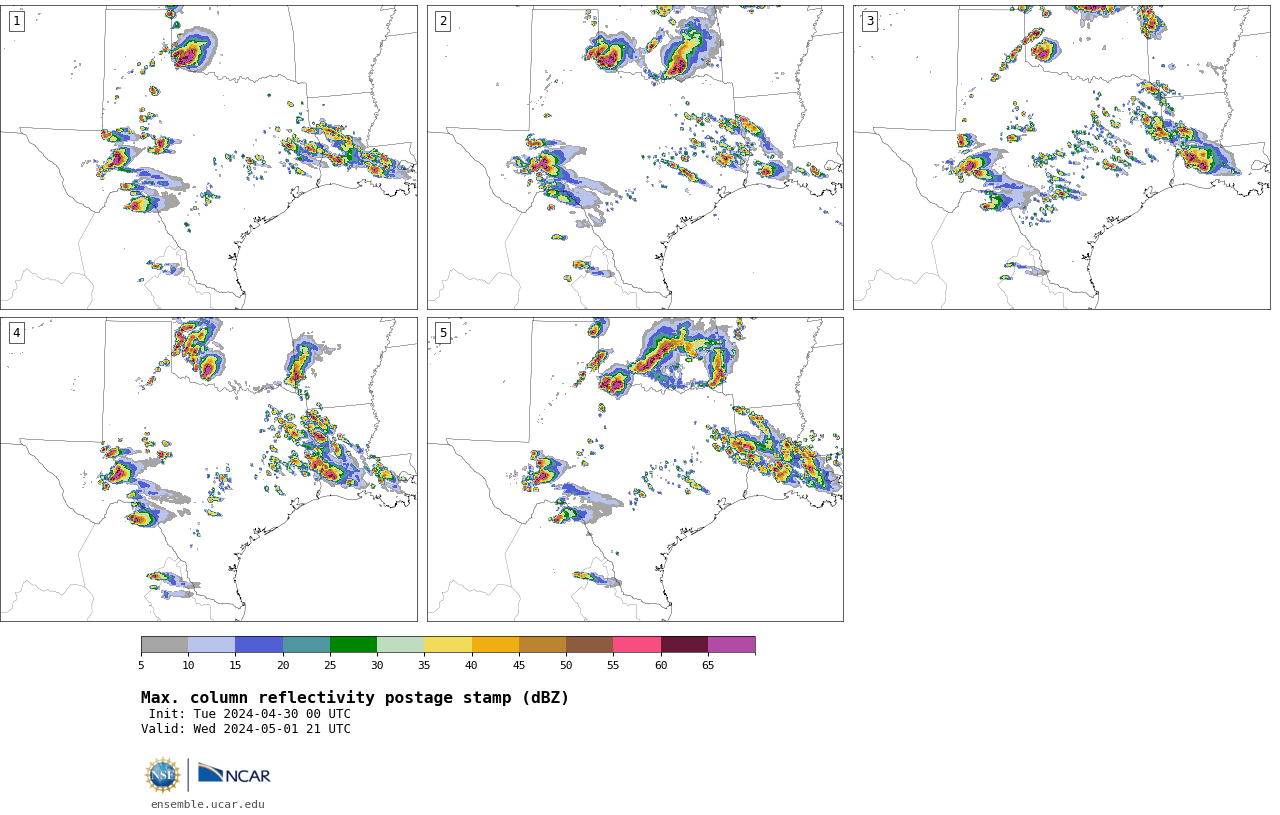Open ensemble member 1 reflectivity map
The image size is (1280, 815).
point(209,157)
